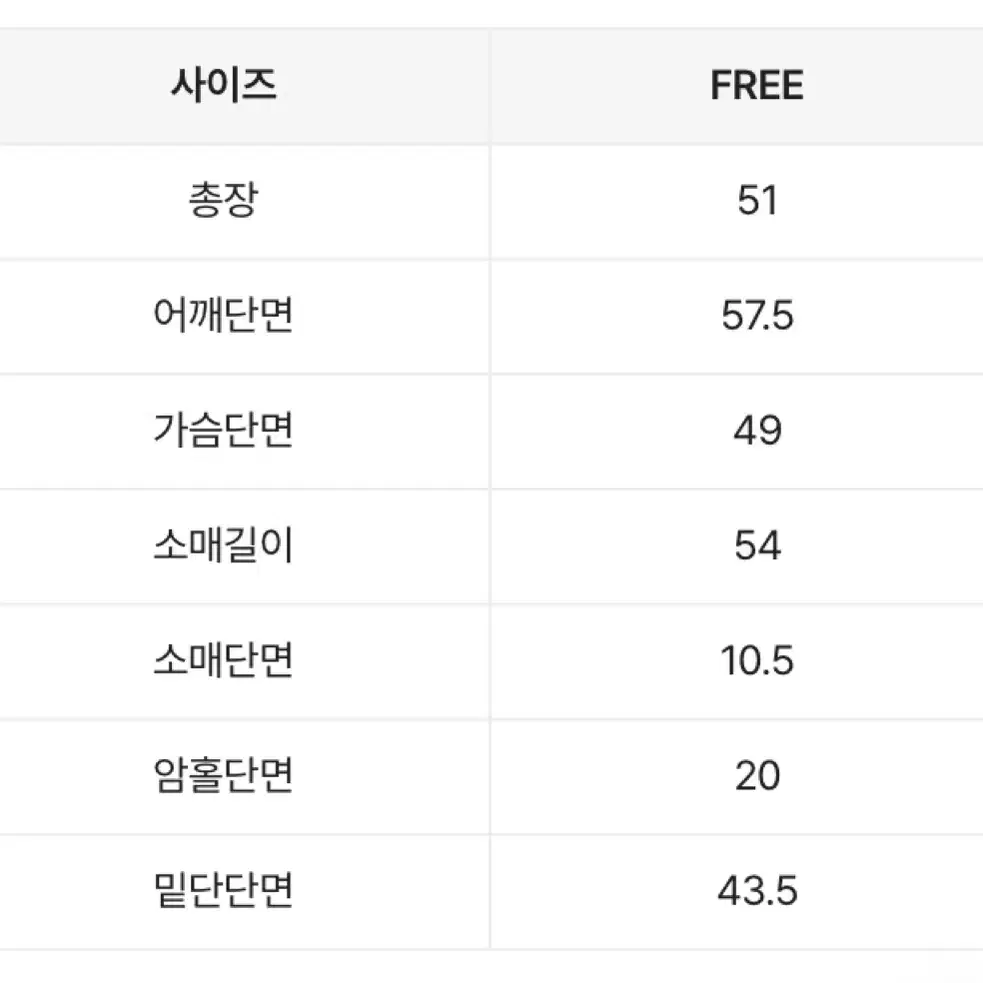
Task: Select the 54 sleeve length value
Action: 757,545
